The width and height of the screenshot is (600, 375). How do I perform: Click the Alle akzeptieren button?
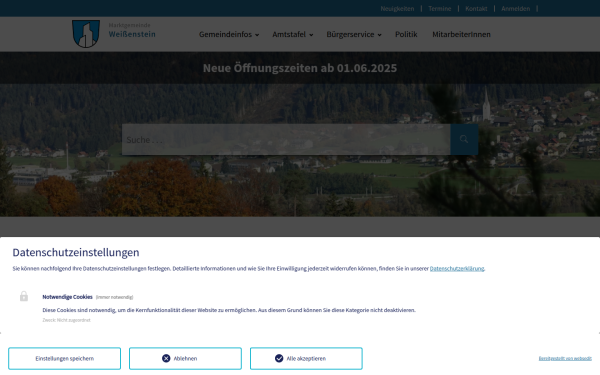tap(306, 359)
